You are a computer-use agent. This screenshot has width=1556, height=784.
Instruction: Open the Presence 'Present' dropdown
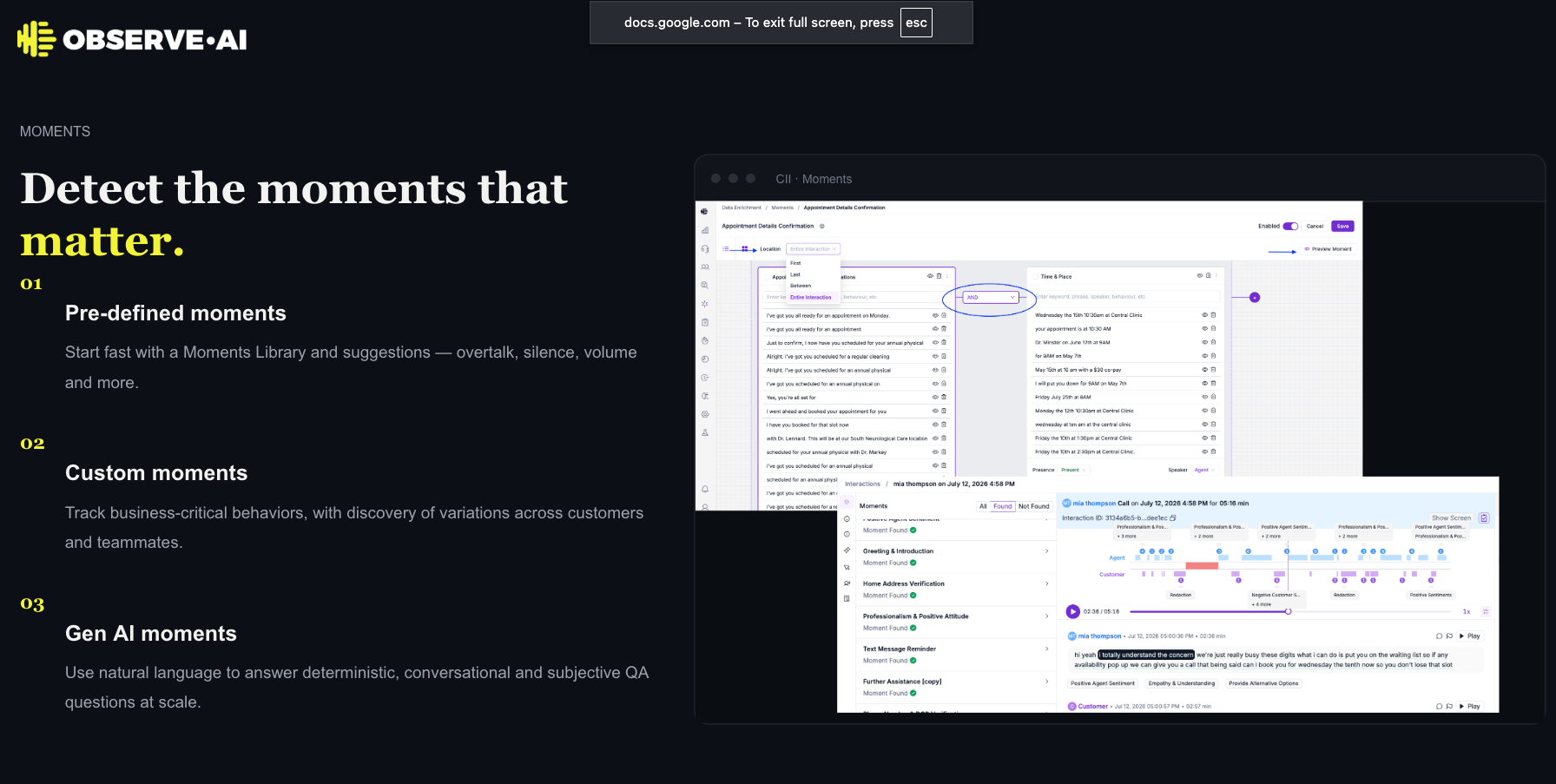[x=1074, y=470]
